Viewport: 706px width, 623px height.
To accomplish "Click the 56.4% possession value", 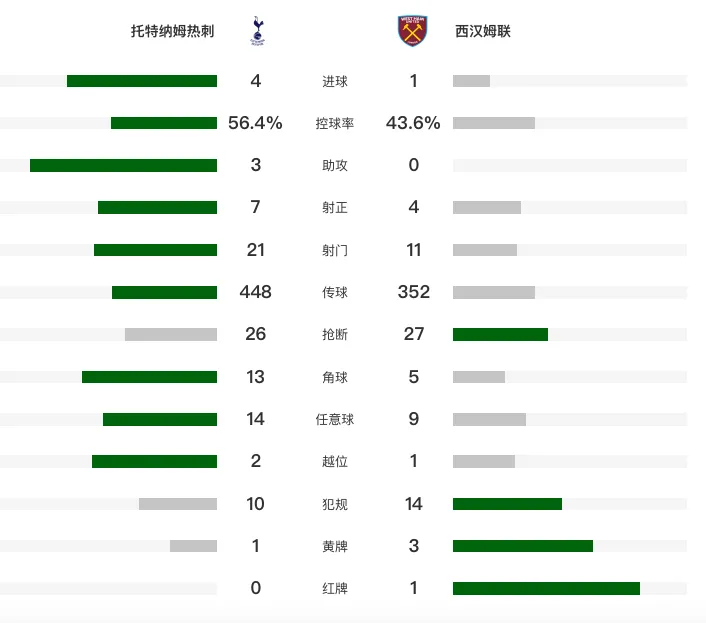I will 255,123.
